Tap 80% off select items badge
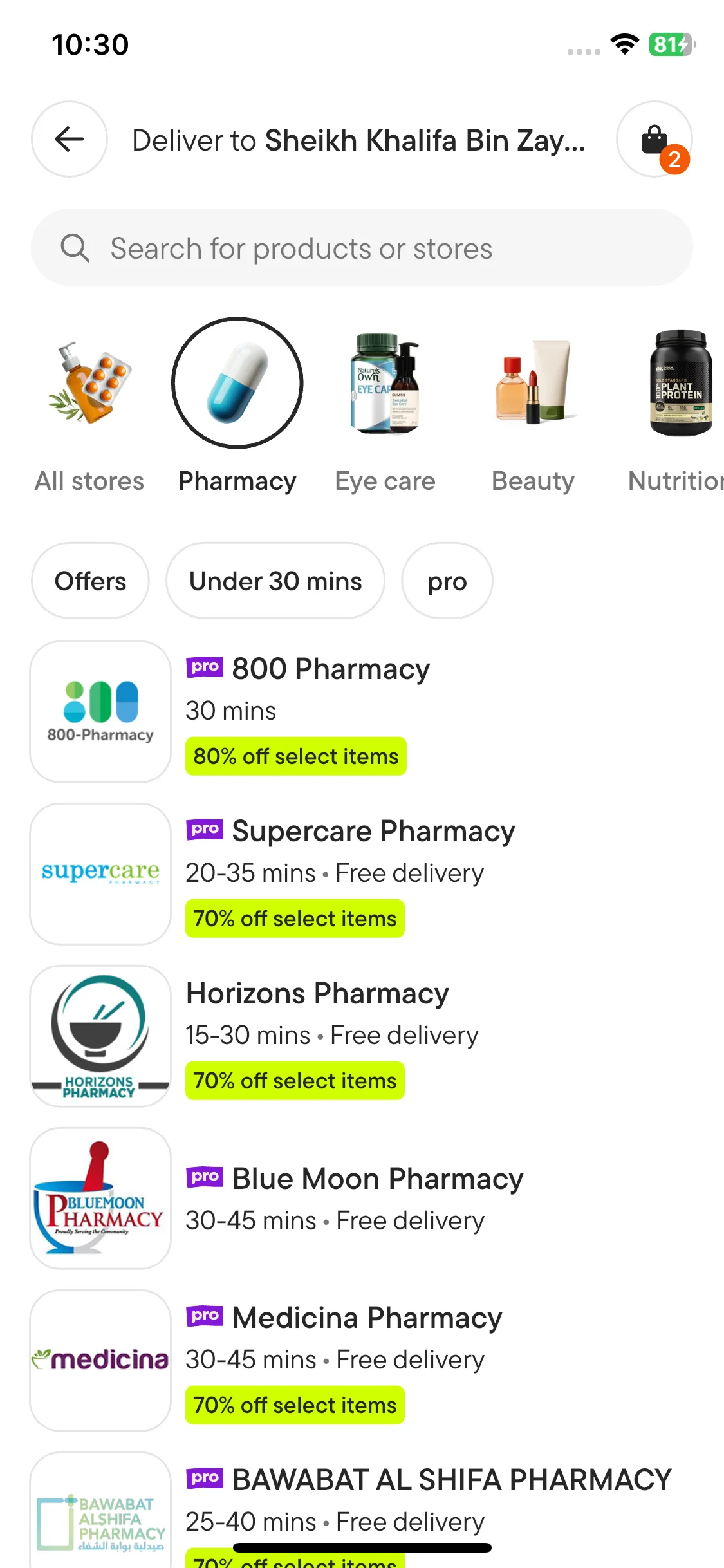This screenshot has width=724, height=1568. click(296, 756)
